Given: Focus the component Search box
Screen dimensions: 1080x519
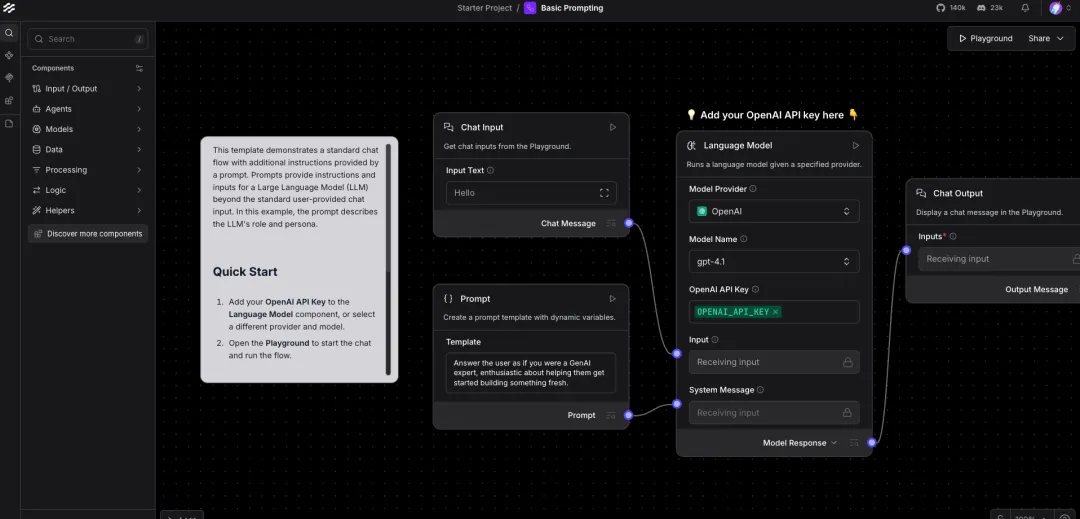Looking at the screenshot, I should [x=87, y=39].
